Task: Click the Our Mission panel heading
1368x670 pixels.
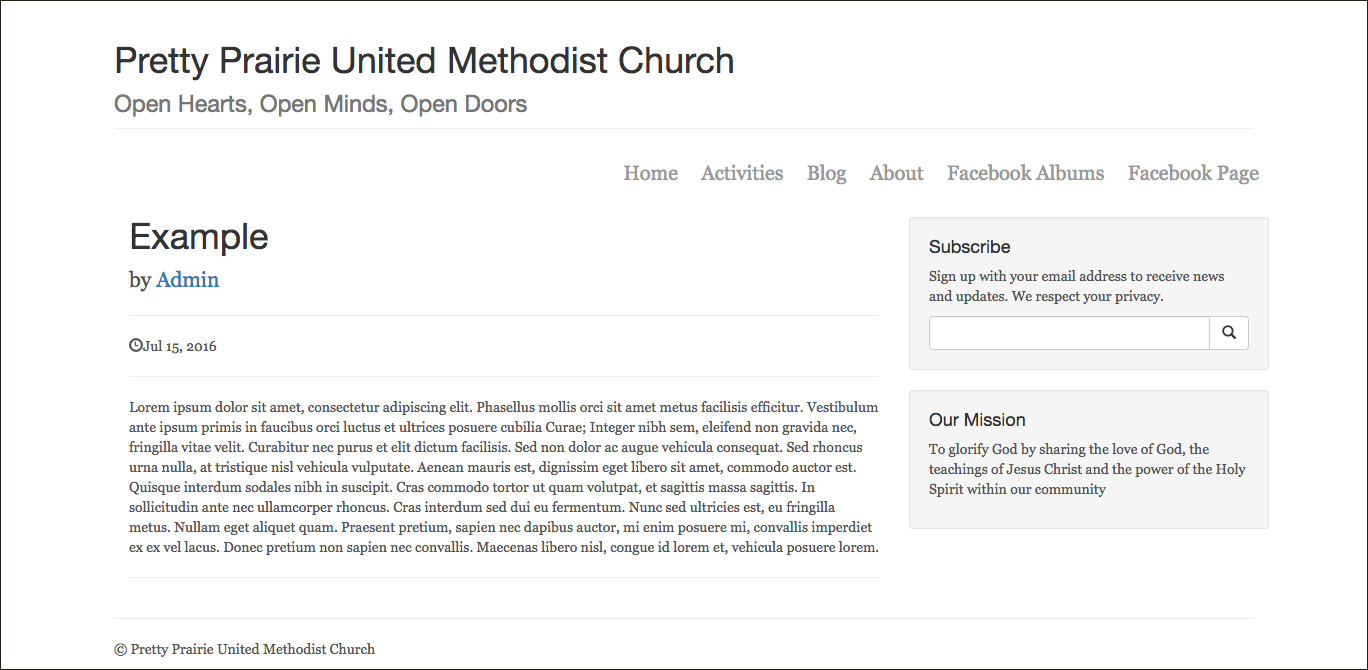Action: 977,420
